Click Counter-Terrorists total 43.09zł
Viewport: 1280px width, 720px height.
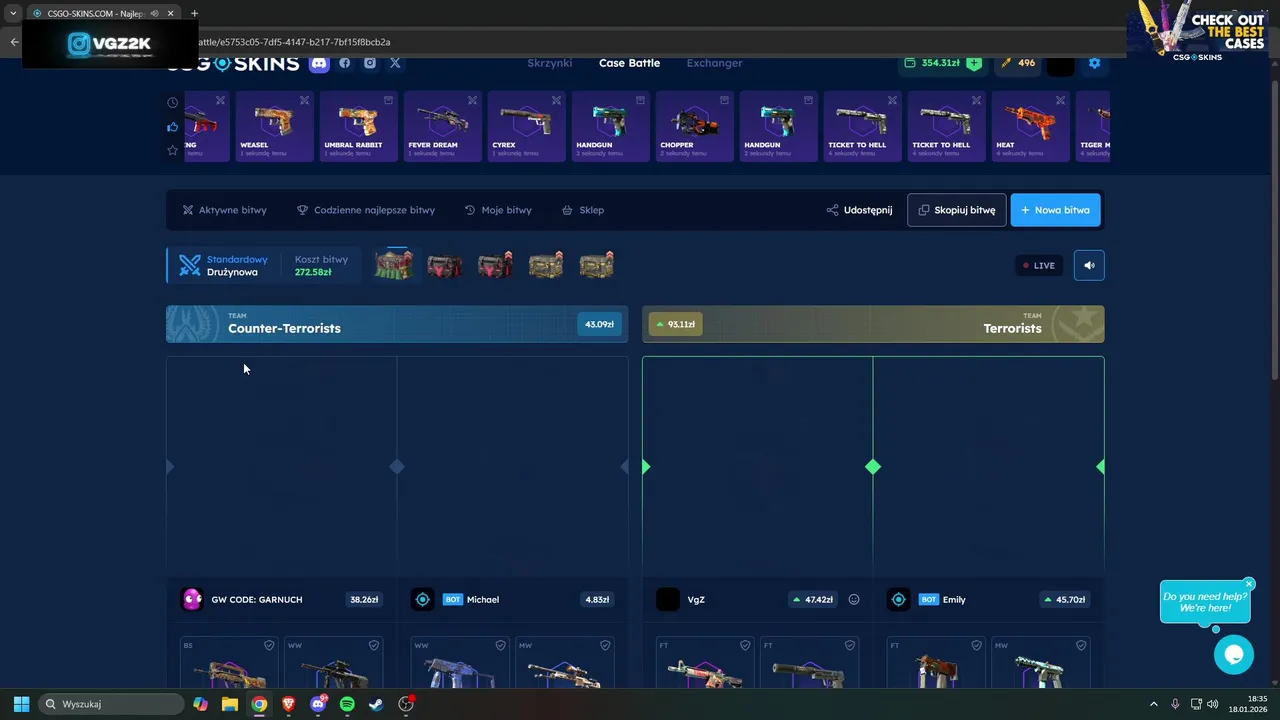[599, 324]
